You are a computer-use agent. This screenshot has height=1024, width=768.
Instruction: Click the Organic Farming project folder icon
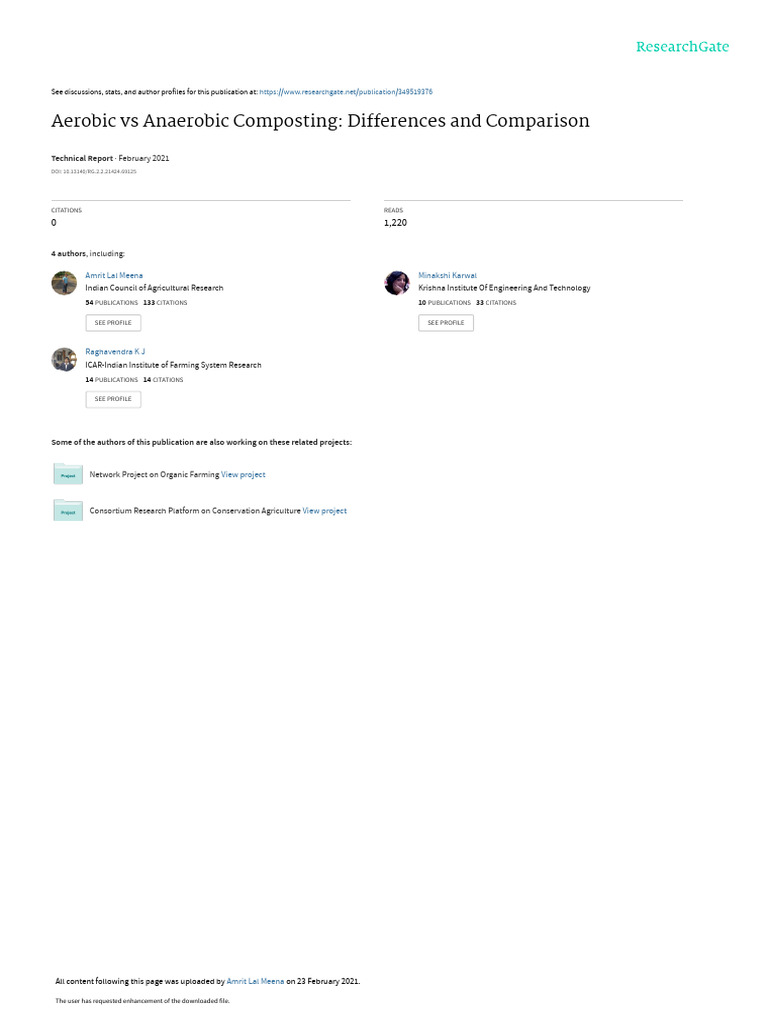tap(68, 474)
